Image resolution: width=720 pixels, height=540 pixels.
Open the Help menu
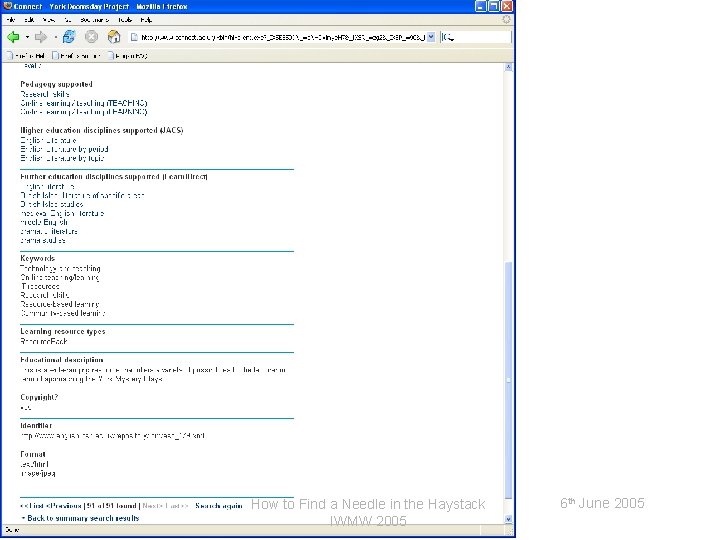[146, 20]
